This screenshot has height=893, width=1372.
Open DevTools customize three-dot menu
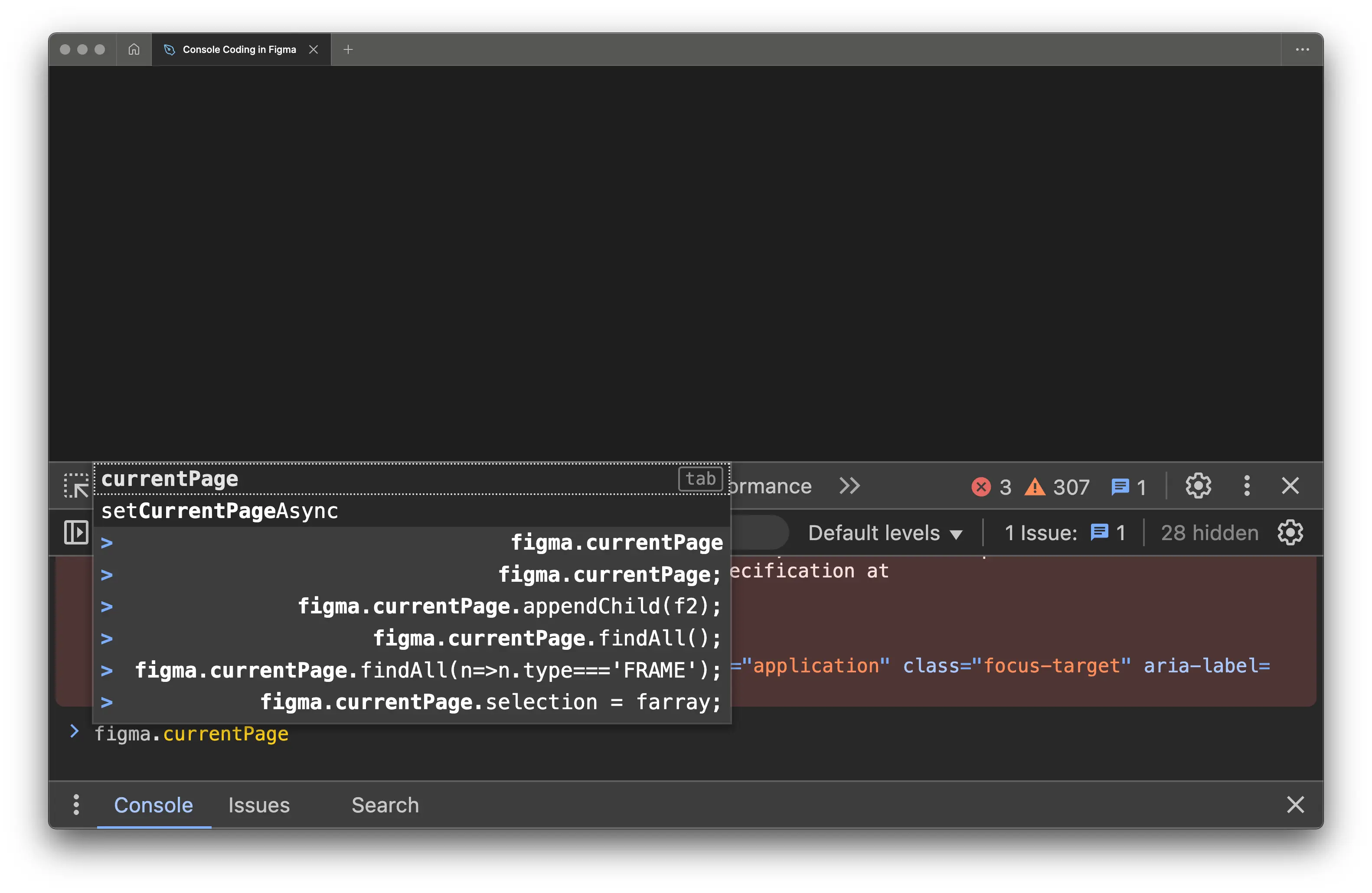(x=1246, y=486)
